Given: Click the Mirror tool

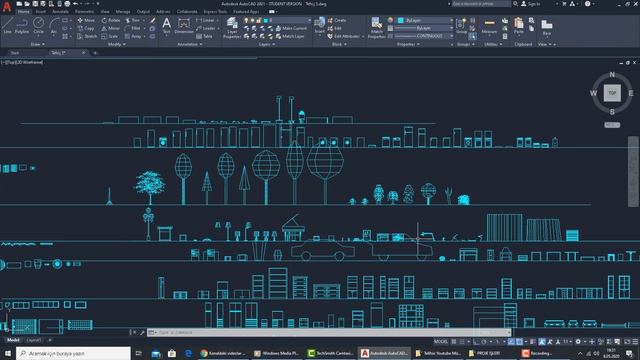Looking at the screenshot, I should pyautogui.click(x=111, y=28).
